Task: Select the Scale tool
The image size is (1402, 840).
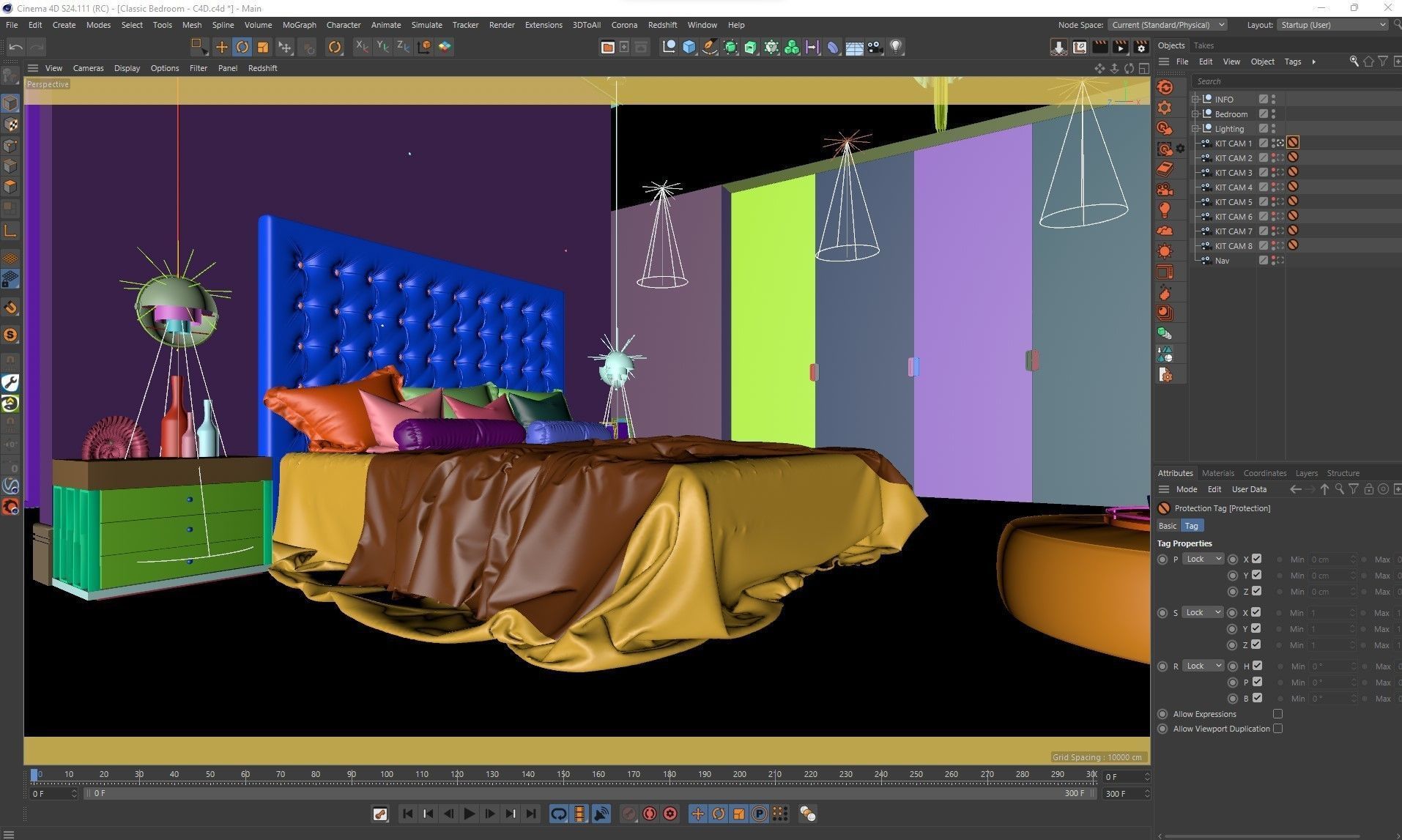Action: click(262, 47)
